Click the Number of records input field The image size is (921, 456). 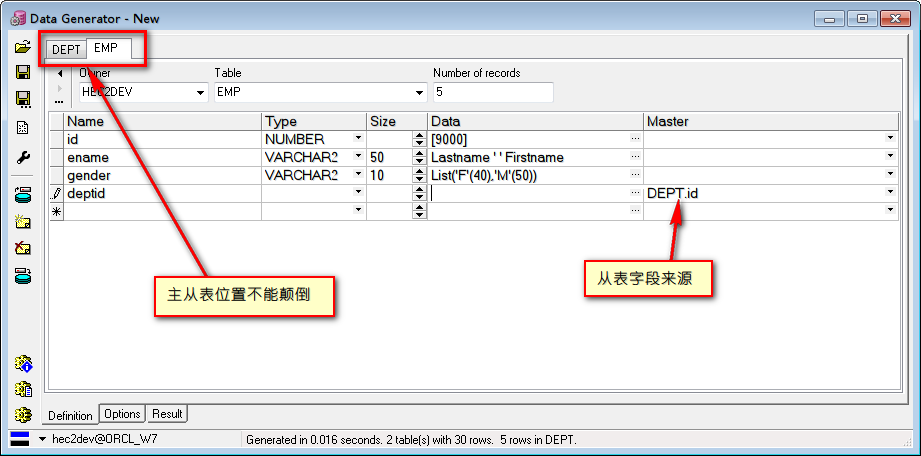coord(492,92)
